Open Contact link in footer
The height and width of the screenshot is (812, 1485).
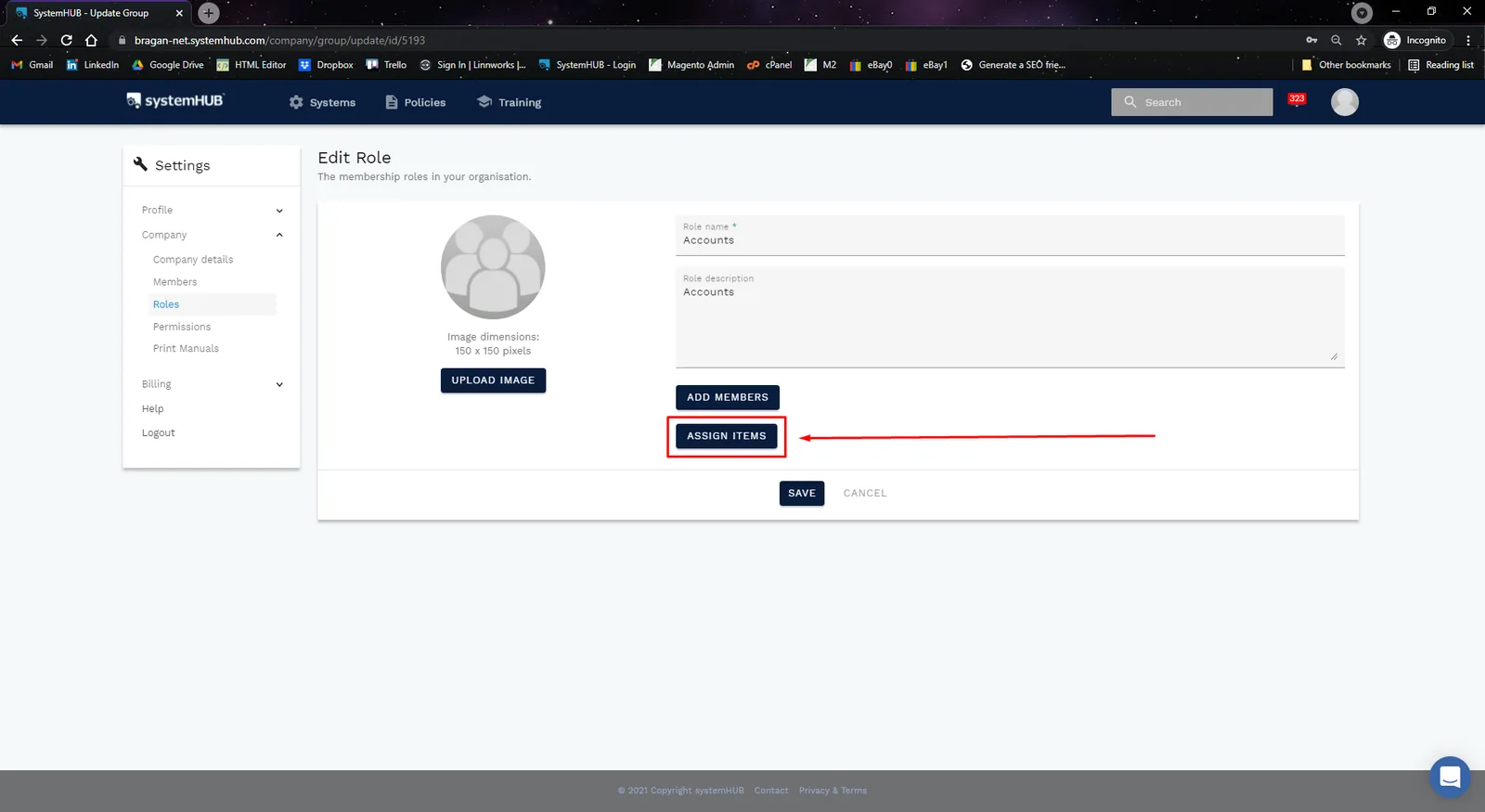(x=771, y=791)
